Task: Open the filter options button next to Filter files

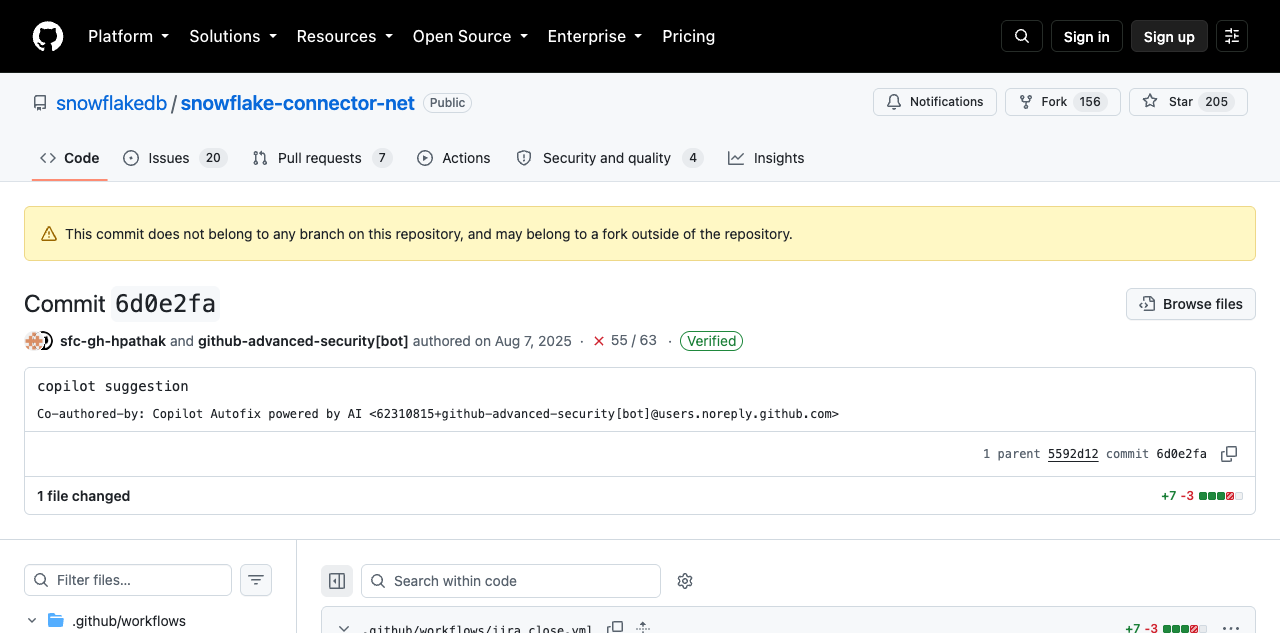Action: pos(256,580)
